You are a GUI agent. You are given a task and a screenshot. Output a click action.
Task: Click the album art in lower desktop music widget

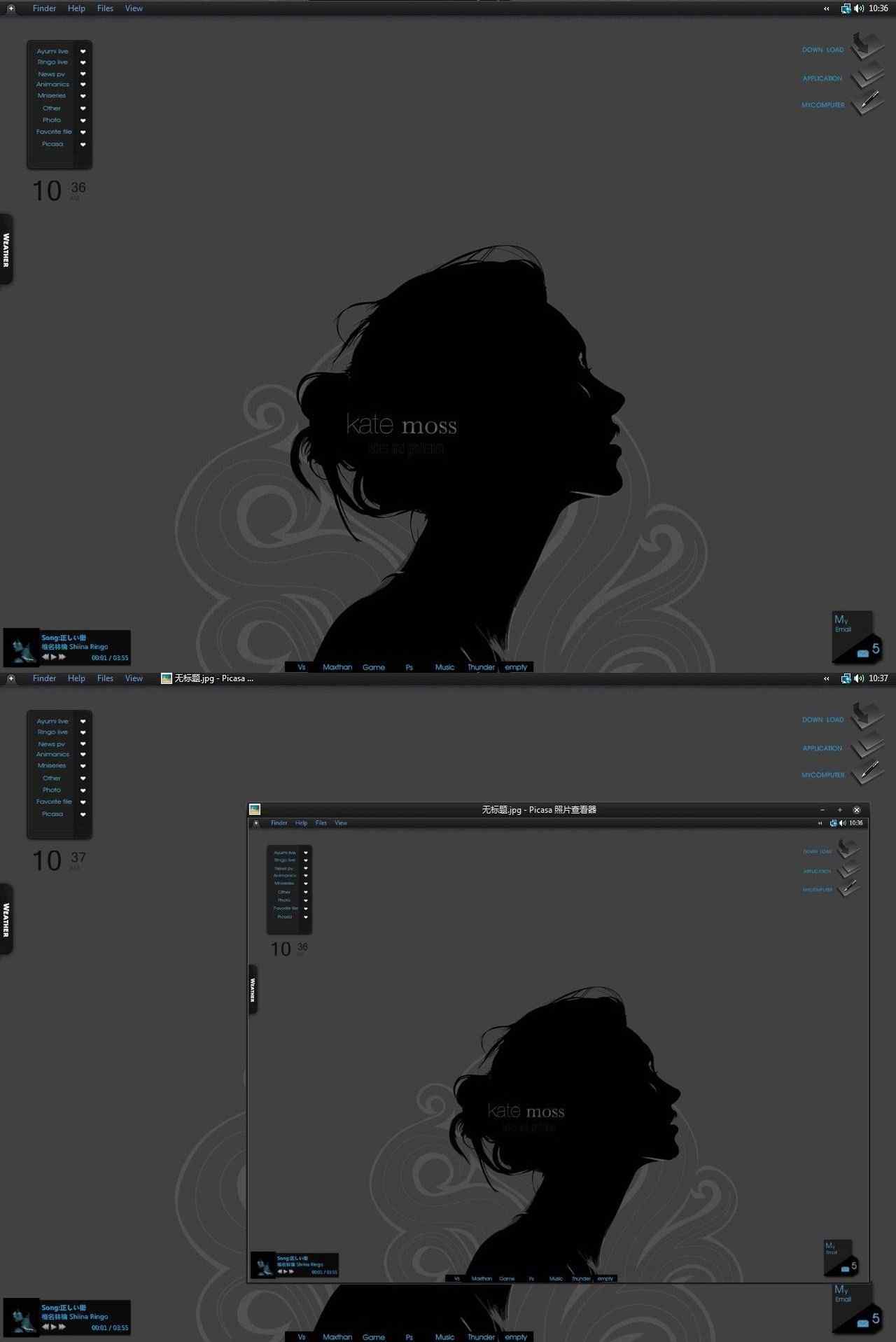(22, 1317)
